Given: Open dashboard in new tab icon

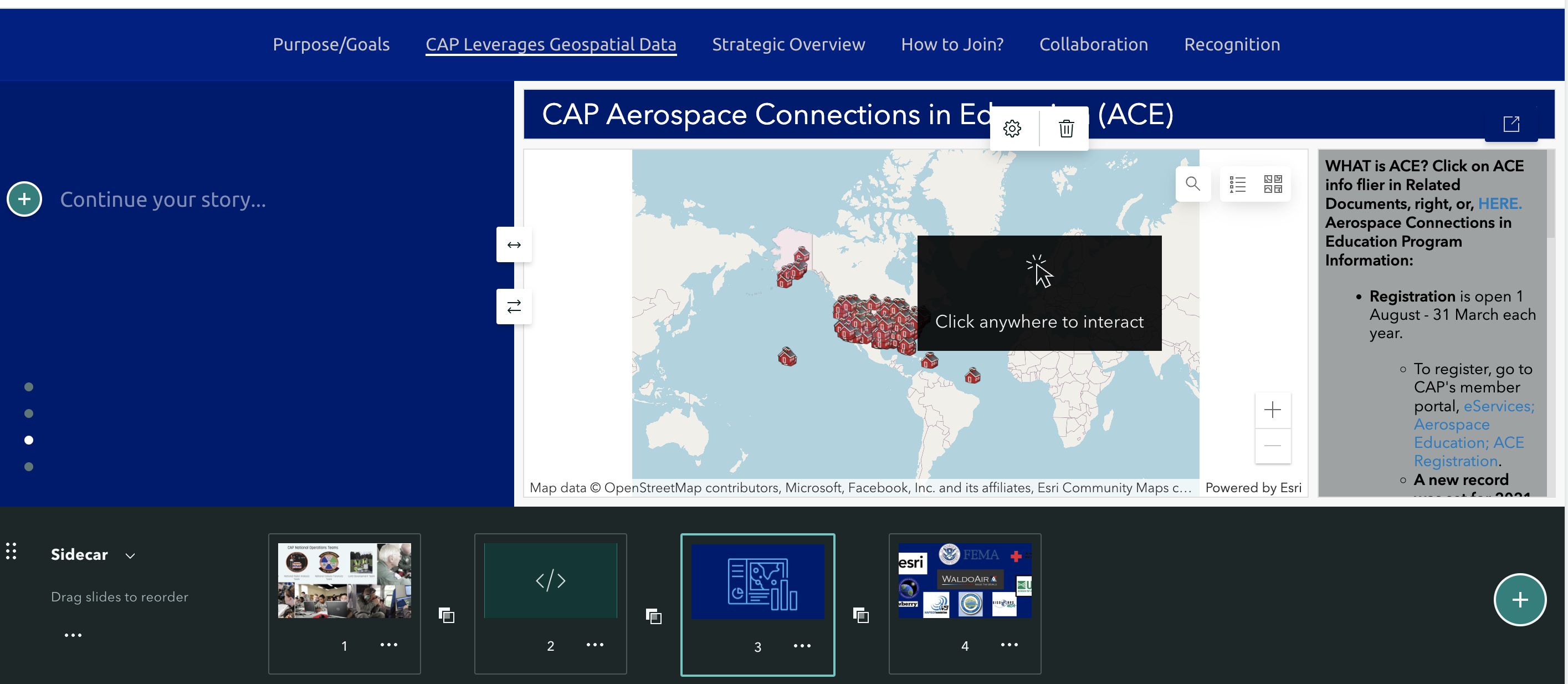Looking at the screenshot, I should 1511,124.
